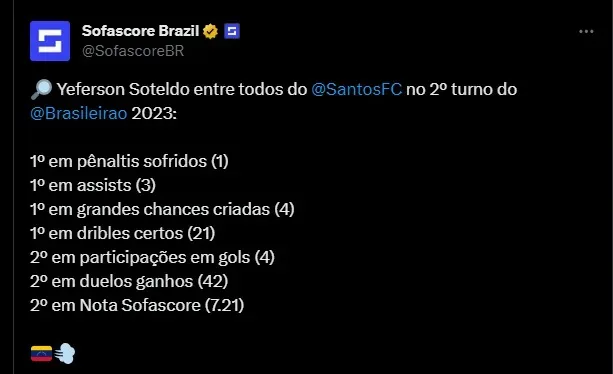The width and height of the screenshot is (613, 374).
Task: Open the @SofascoreBR handle
Action: click(133, 51)
